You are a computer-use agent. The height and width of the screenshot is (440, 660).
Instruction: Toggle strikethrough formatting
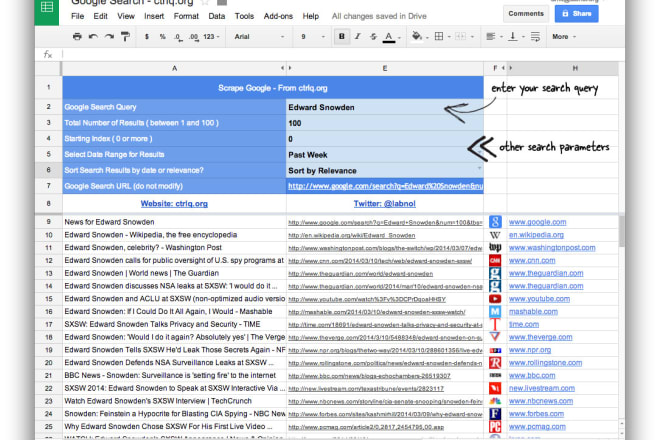pos(373,37)
